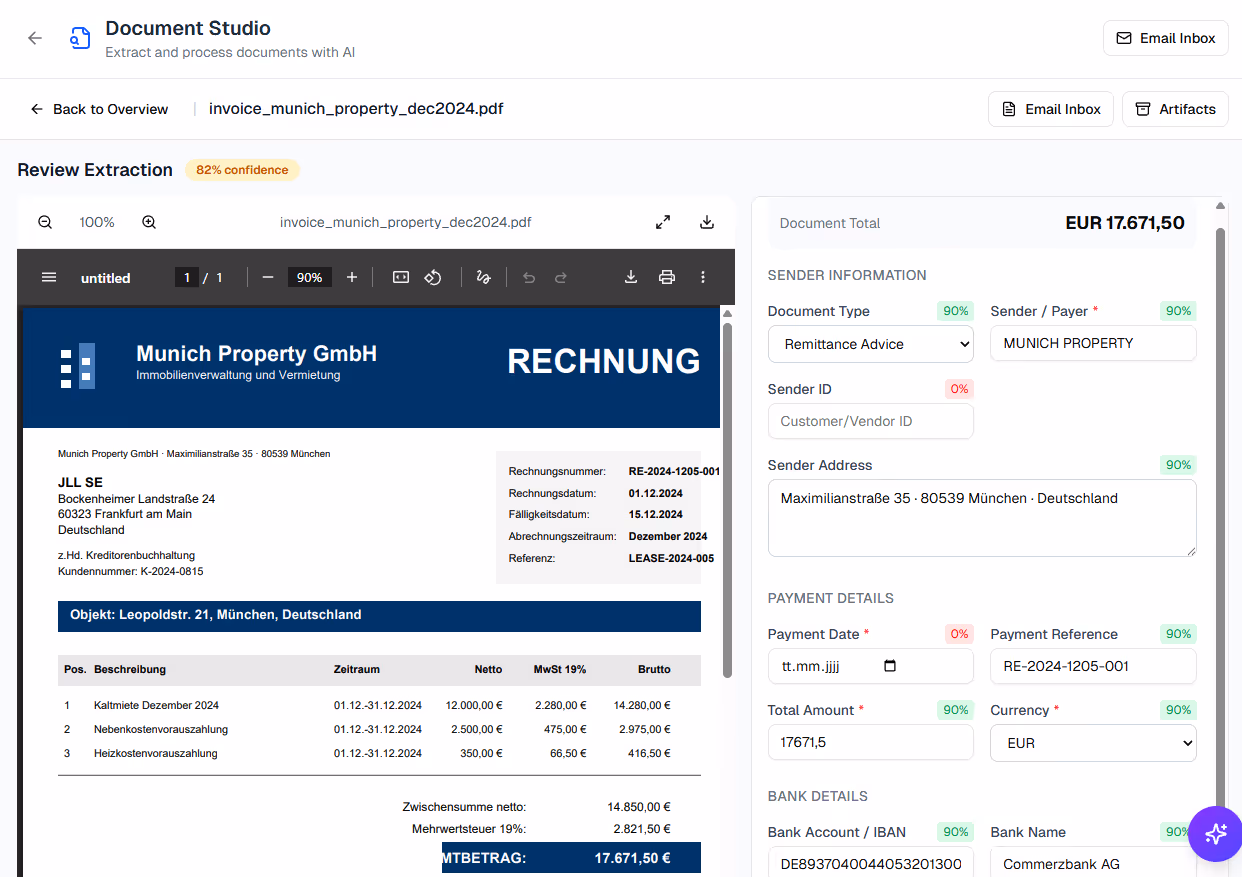Zoom in using the magnifier plus icon

[148, 222]
